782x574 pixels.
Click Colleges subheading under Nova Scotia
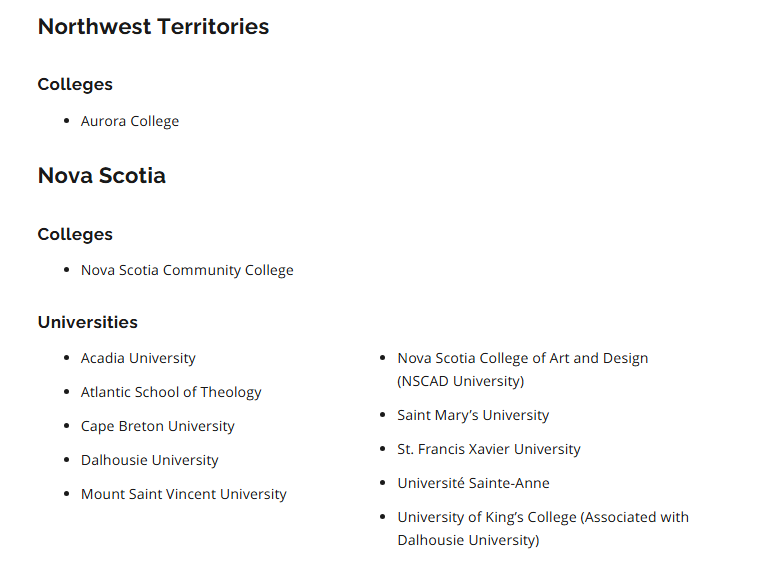click(x=75, y=234)
